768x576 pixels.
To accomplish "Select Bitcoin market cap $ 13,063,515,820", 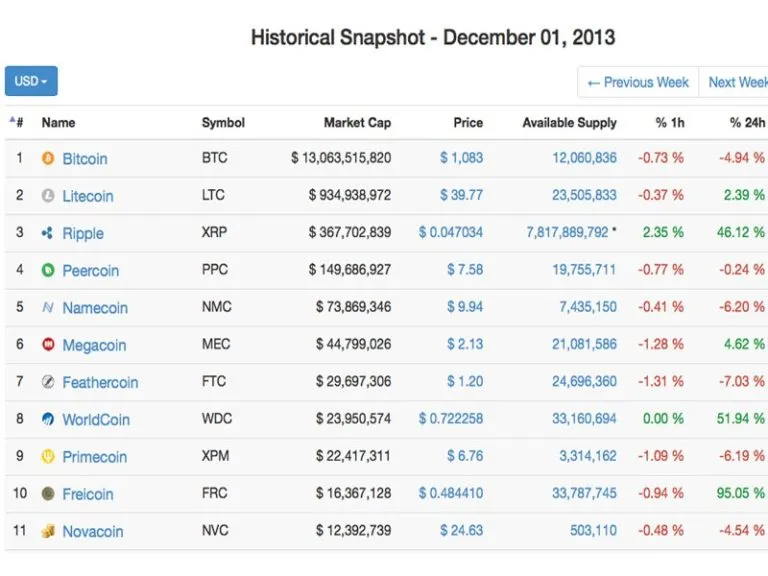I will click(341, 158).
